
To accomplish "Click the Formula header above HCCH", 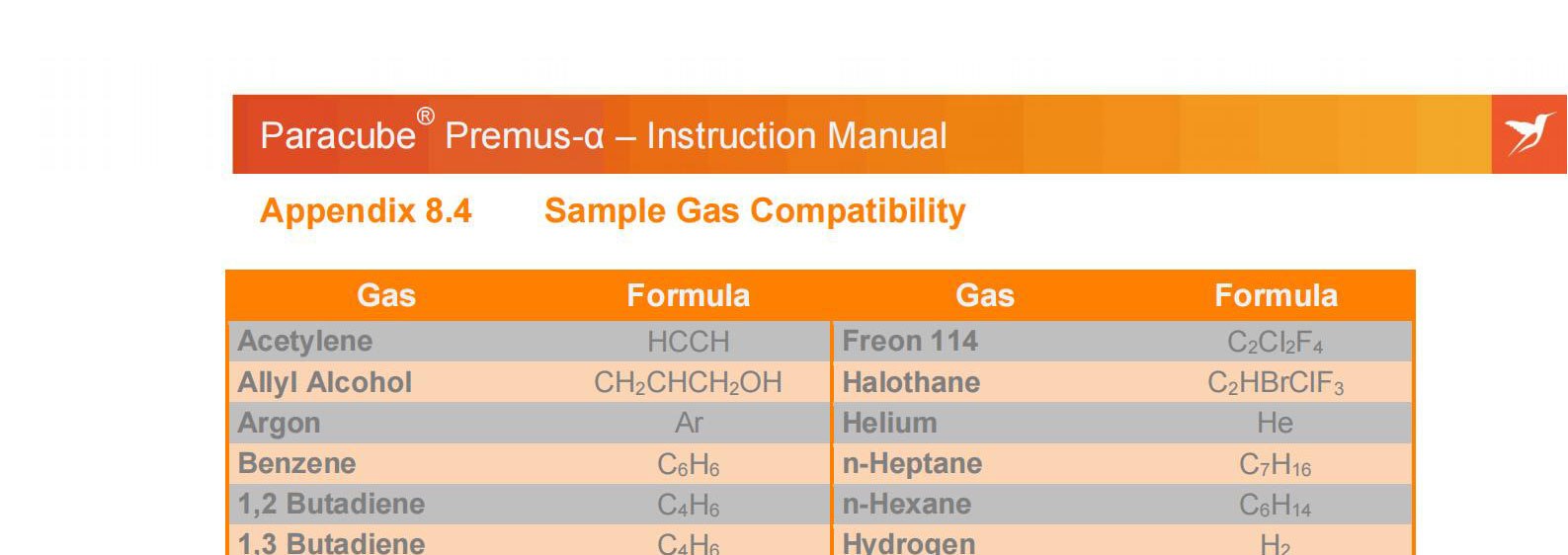I will 688,295.
